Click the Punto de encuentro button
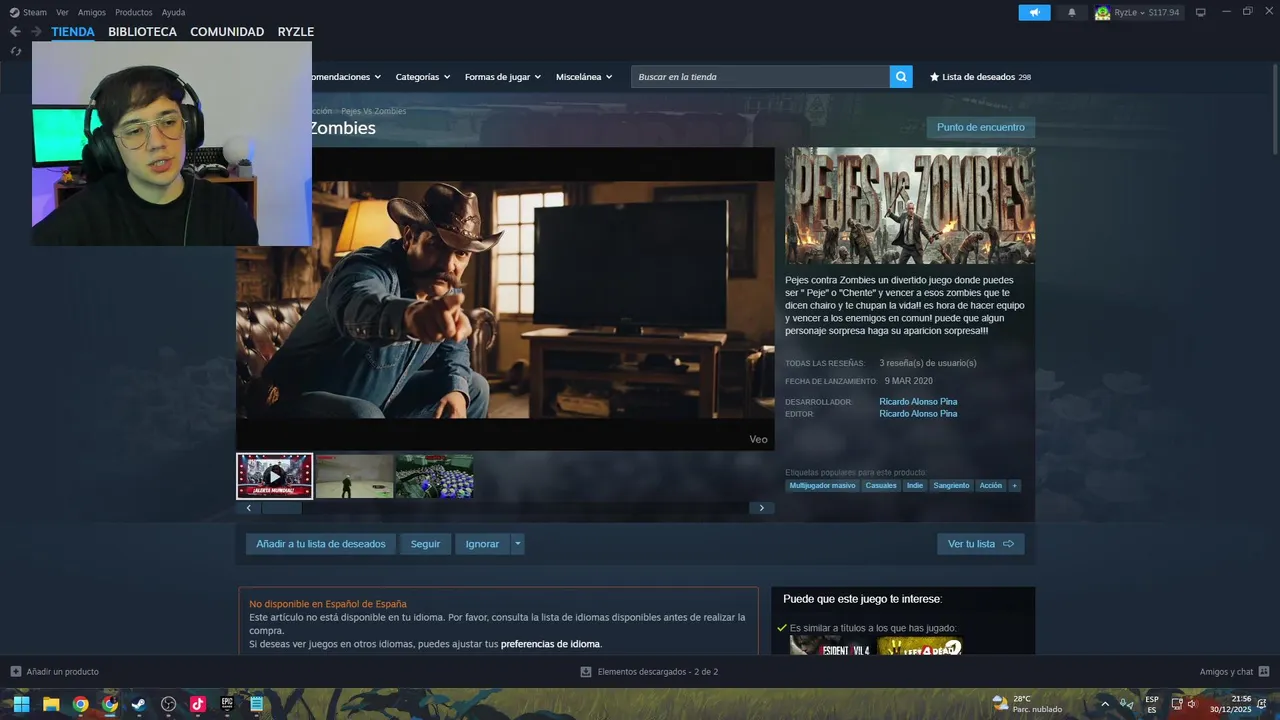The height and width of the screenshot is (720, 1280). click(x=980, y=127)
